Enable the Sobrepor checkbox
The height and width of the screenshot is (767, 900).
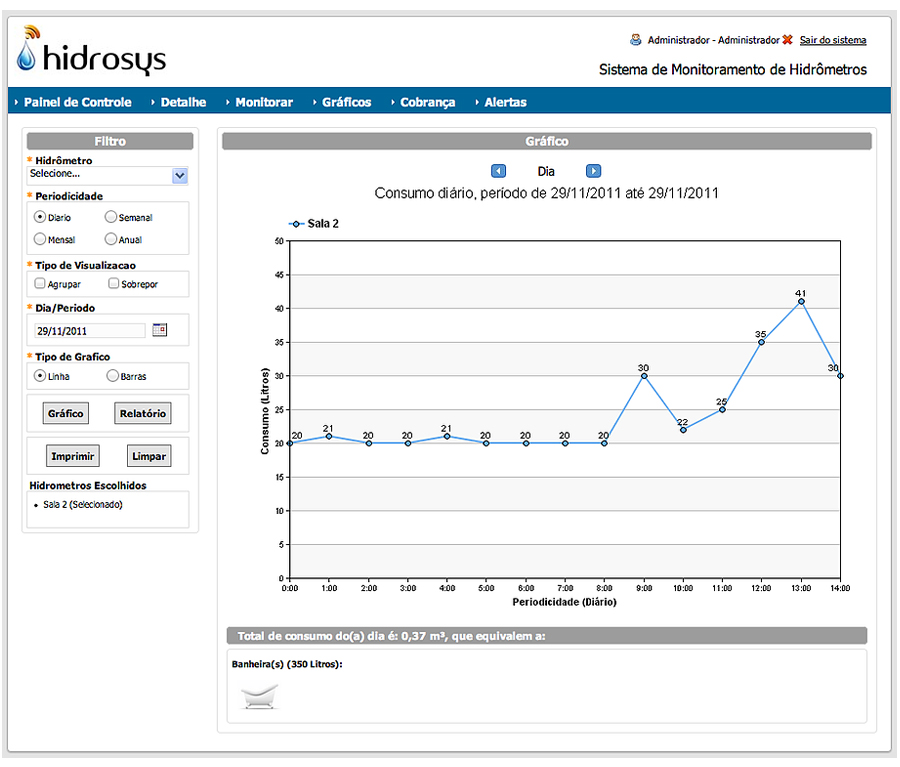point(114,283)
